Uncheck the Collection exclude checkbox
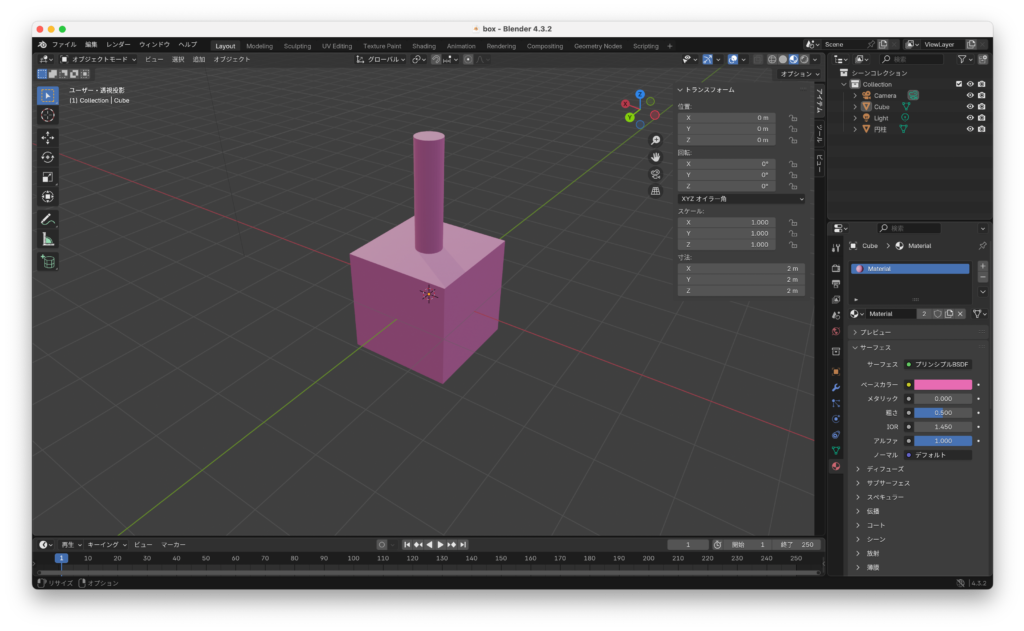This screenshot has width=1024, height=631. (959, 84)
